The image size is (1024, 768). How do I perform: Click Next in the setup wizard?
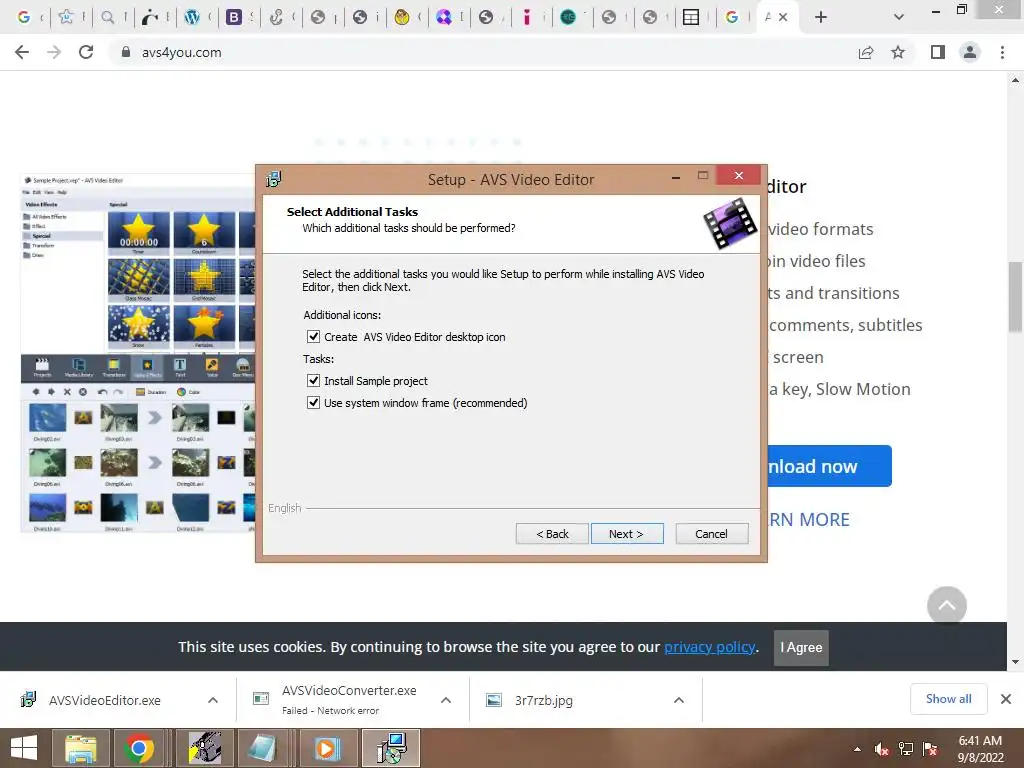(x=627, y=534)
